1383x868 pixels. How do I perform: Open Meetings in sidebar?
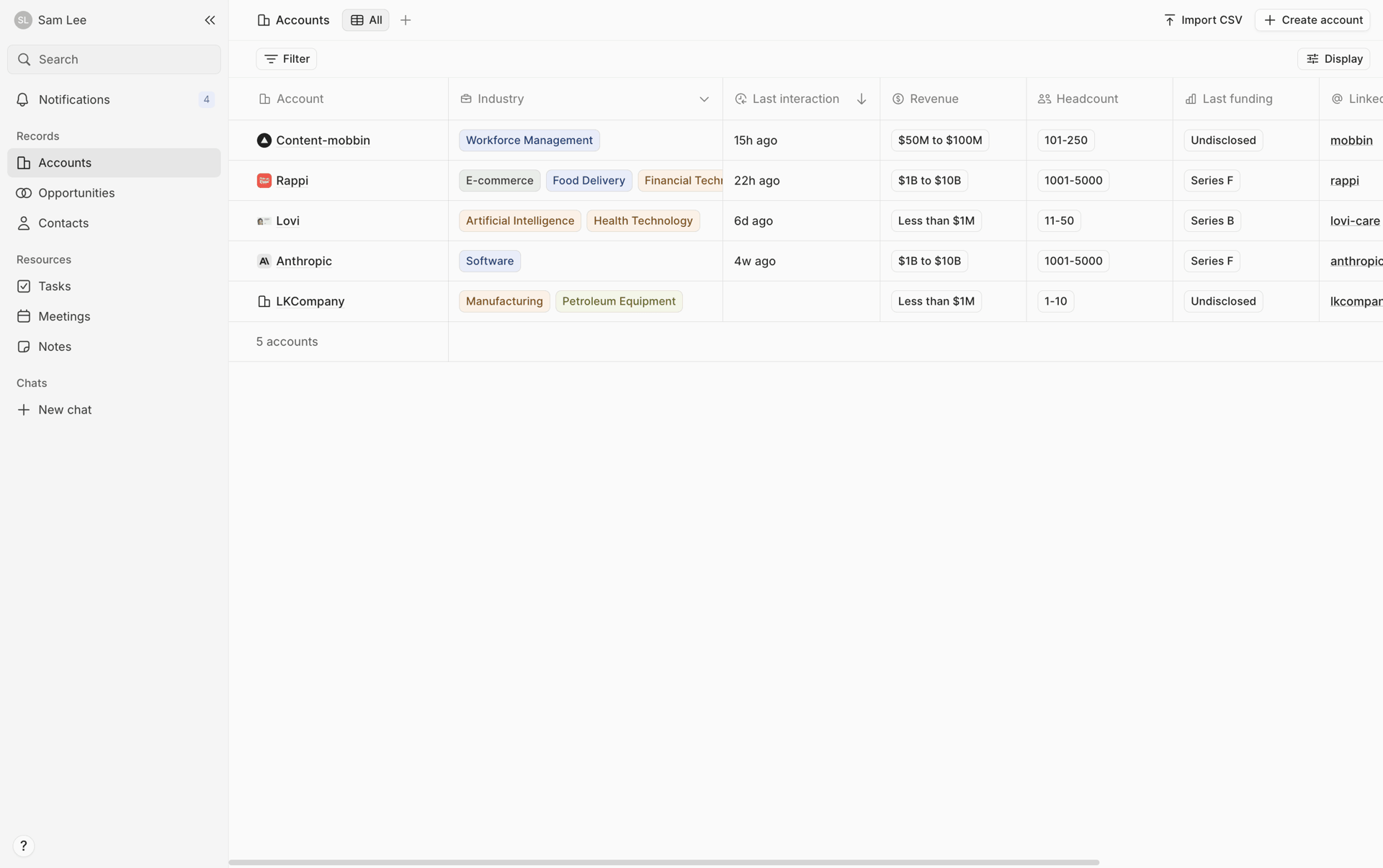[x=114, y=317]
